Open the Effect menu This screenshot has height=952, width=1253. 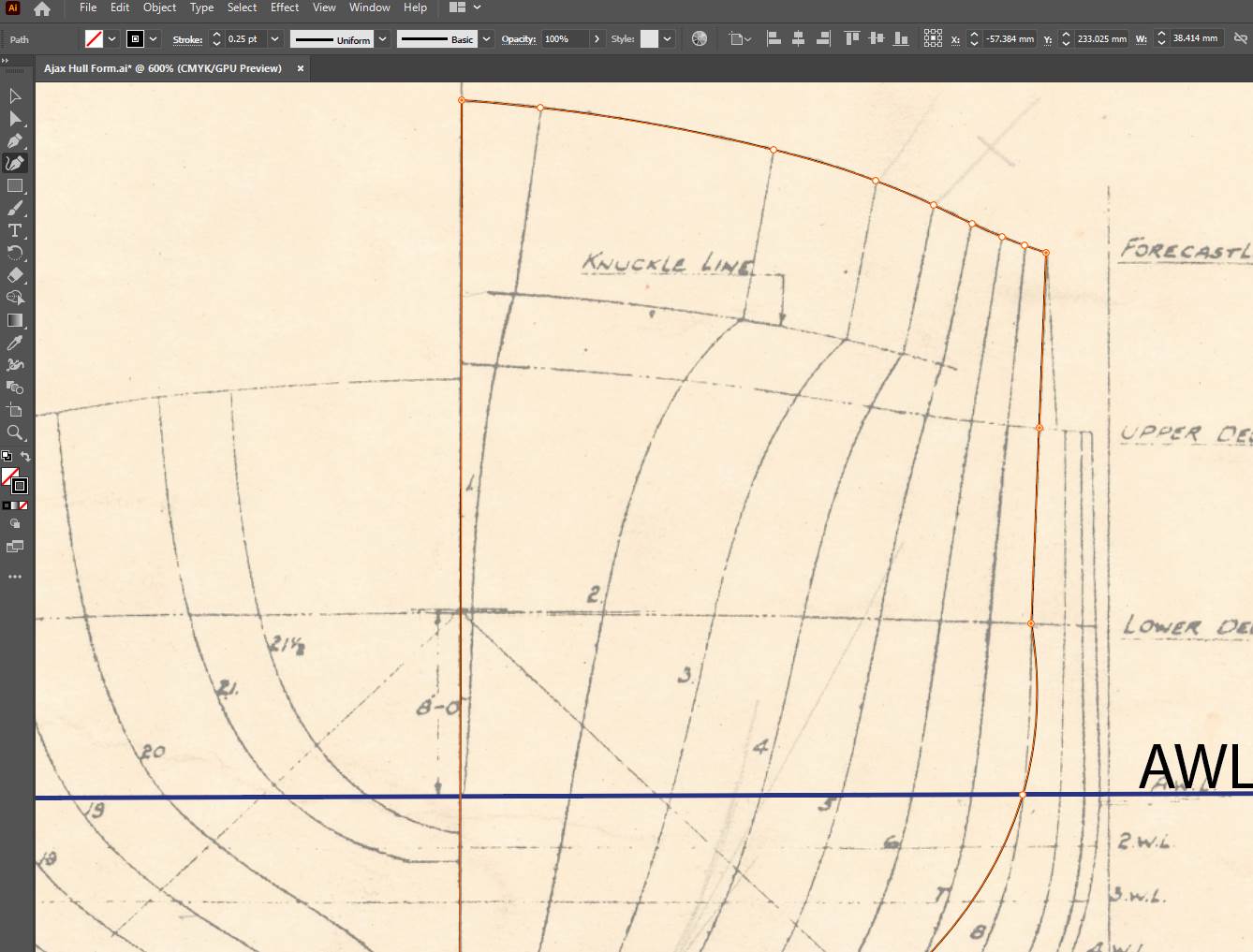click(285, 7)
